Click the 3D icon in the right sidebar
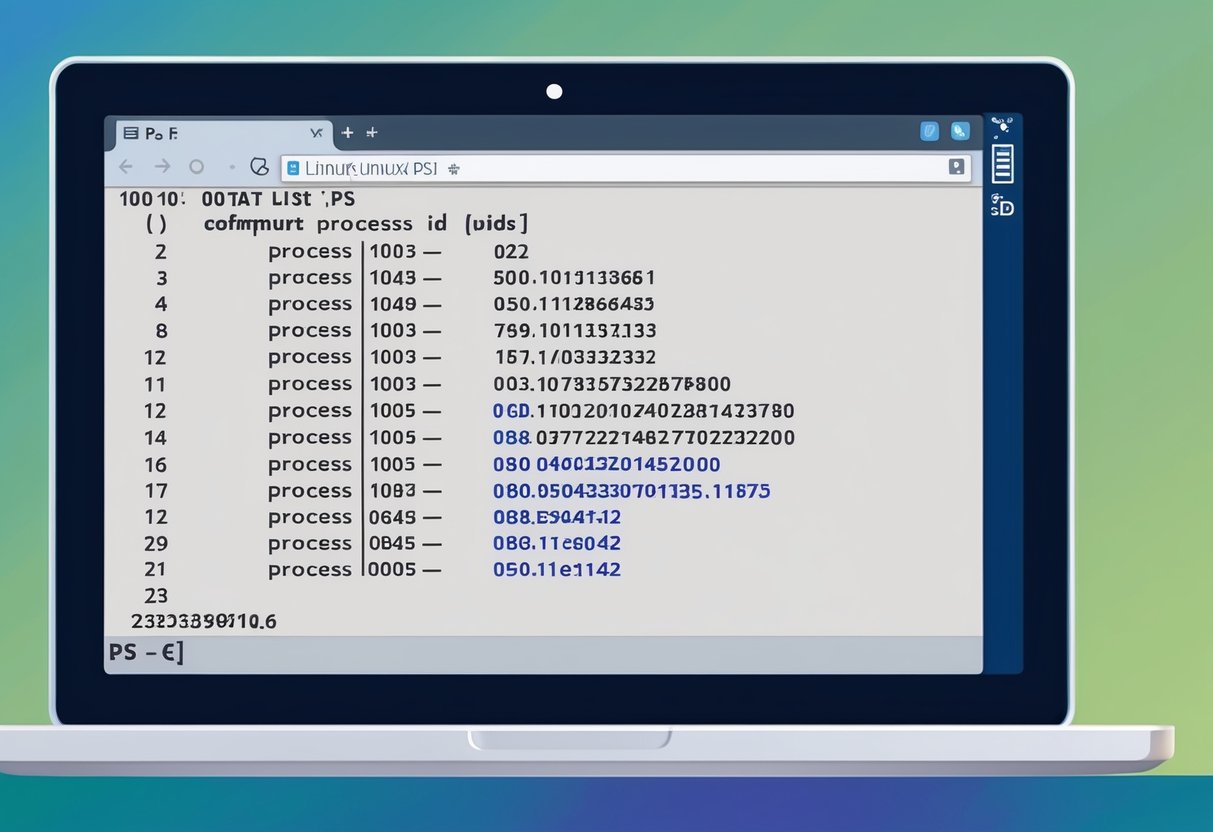 click(x=1003, y=207)
